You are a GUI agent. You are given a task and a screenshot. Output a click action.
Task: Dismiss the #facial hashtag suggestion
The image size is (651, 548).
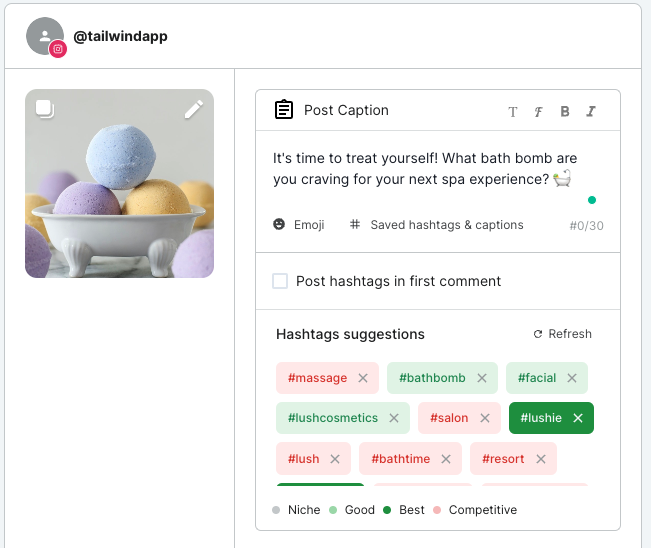[572, 378]
